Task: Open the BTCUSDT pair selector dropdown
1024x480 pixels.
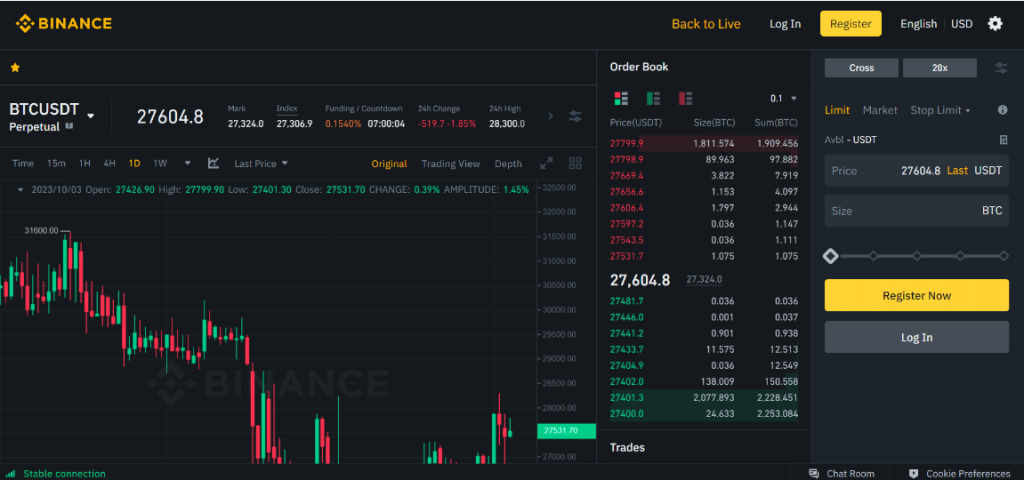Action: [x=91, y=116]
